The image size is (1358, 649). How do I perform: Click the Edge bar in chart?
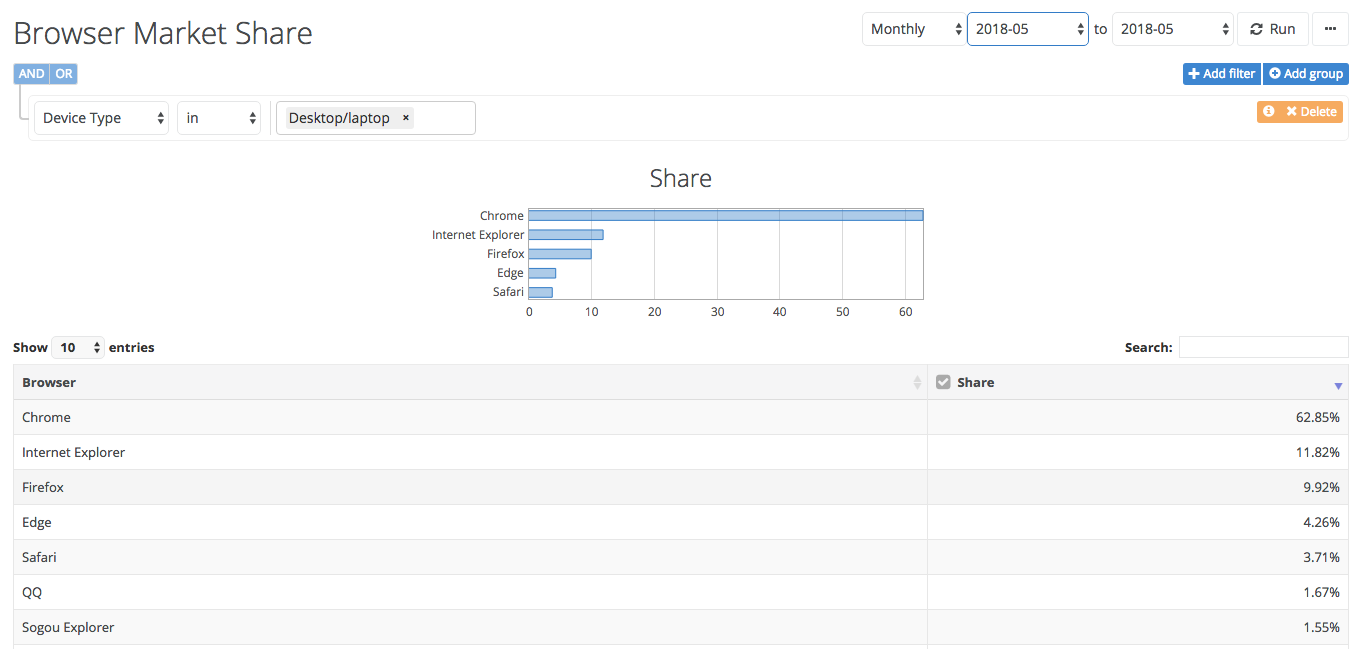tap(542, 273)
